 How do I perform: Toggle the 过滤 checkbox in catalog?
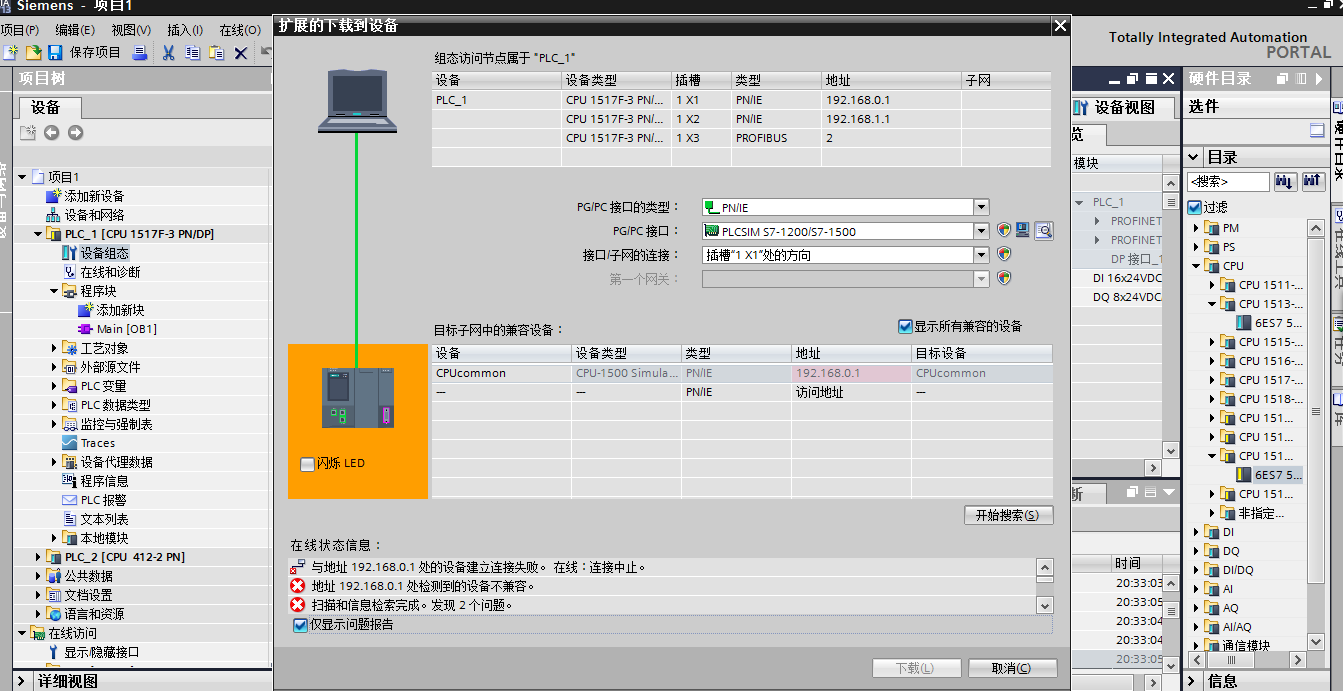pos(1194,207)
